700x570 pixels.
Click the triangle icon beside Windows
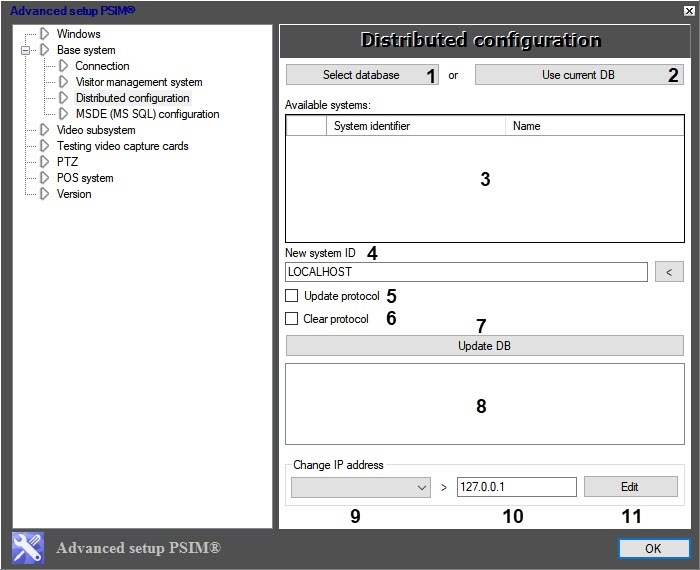[x=44, y=33]
